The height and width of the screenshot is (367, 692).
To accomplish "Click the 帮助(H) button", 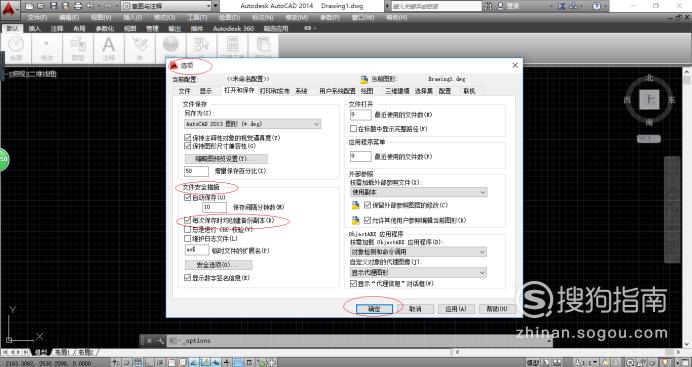I will tap(497, 309).
